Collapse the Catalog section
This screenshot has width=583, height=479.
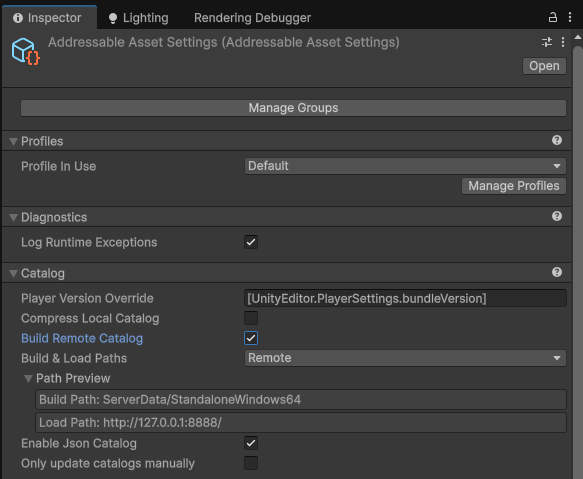point(13,274)
